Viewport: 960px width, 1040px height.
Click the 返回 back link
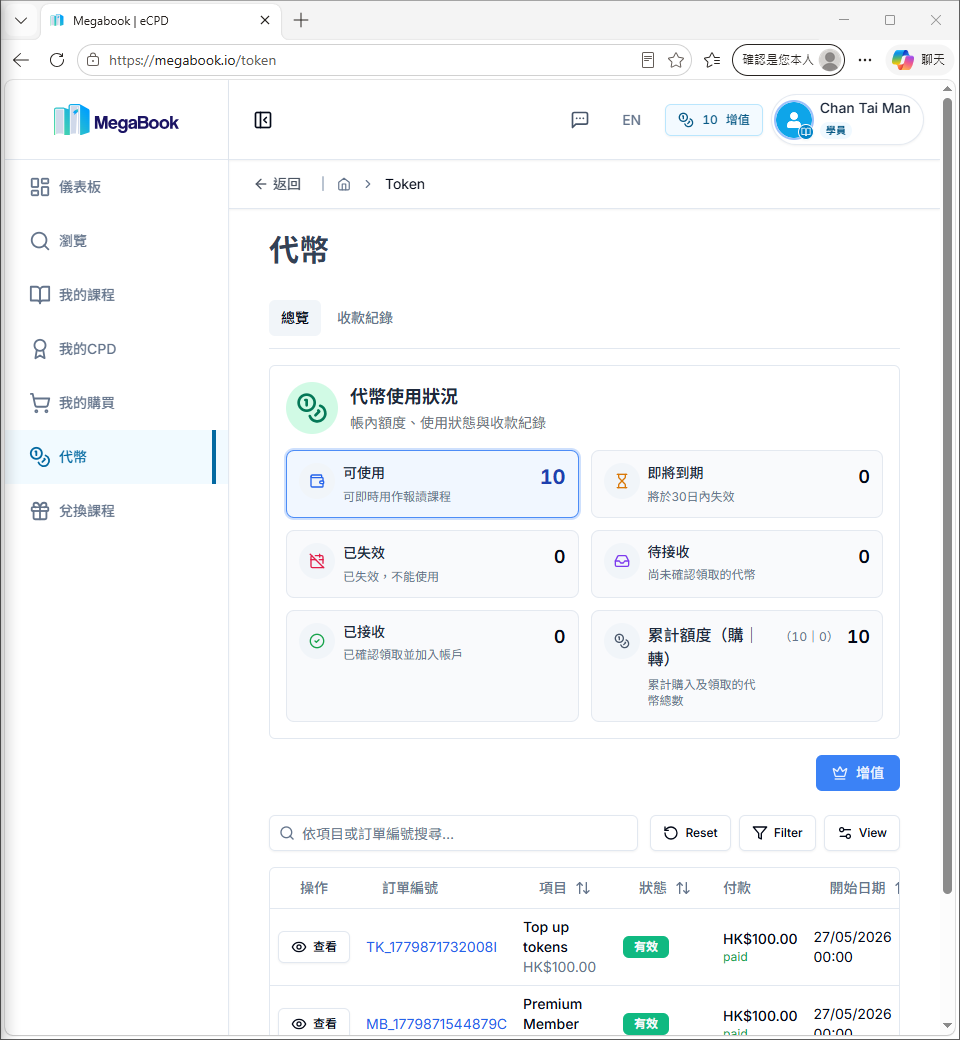click(x=278, y=184)
